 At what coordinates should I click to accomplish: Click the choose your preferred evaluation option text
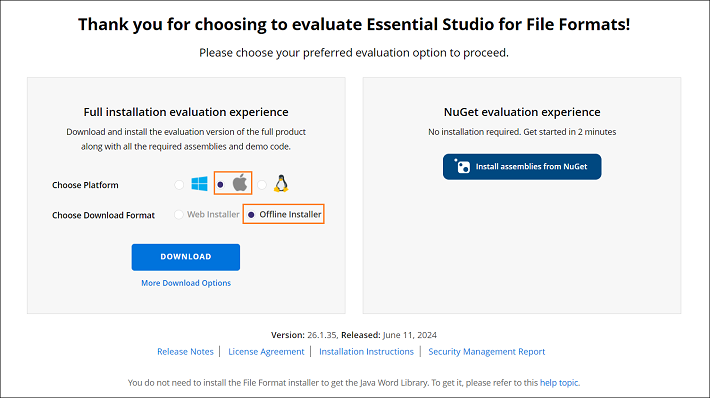click(354, 53)
